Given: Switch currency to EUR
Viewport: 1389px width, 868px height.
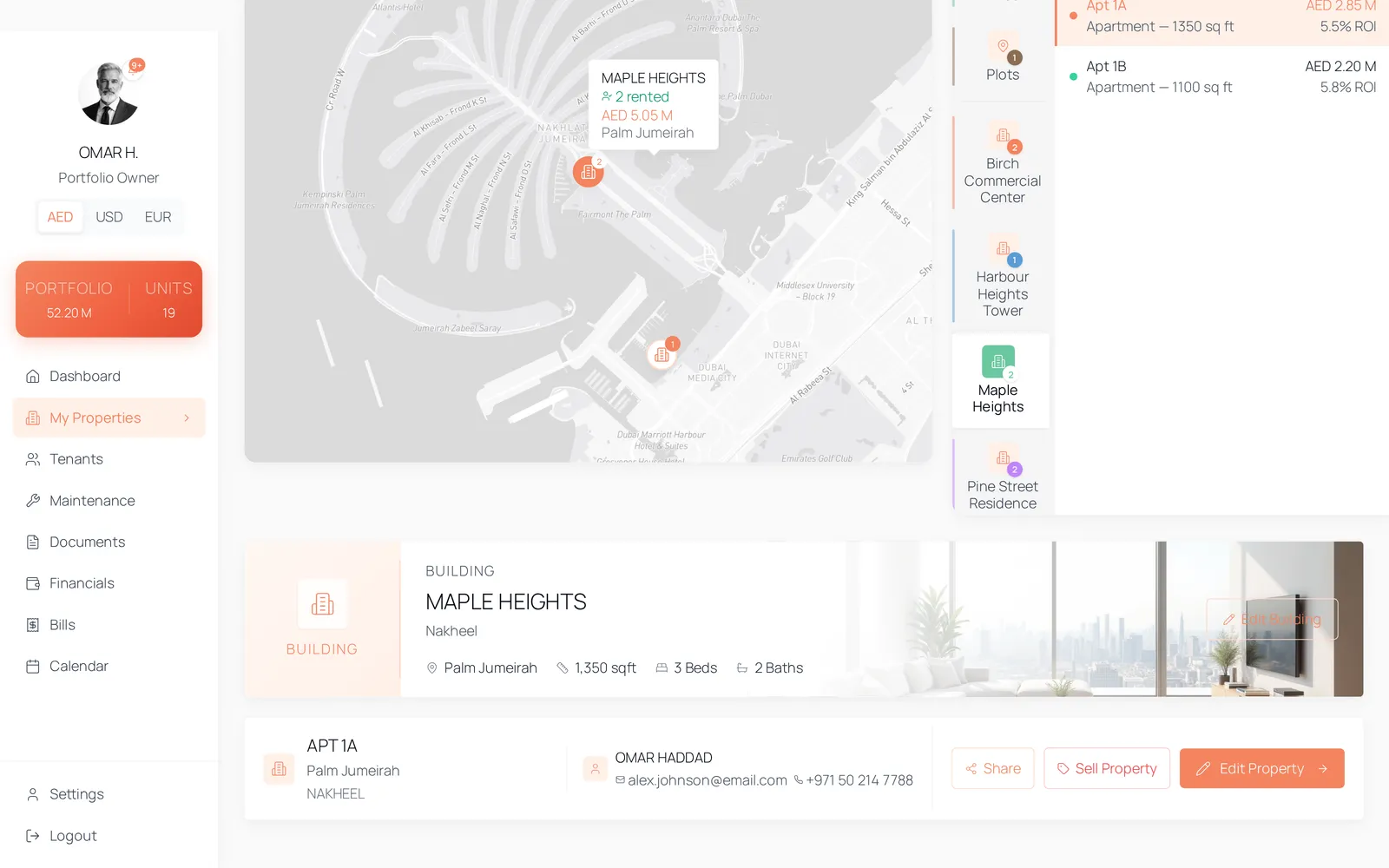Looking at the screenshot, I should (158, 217).
